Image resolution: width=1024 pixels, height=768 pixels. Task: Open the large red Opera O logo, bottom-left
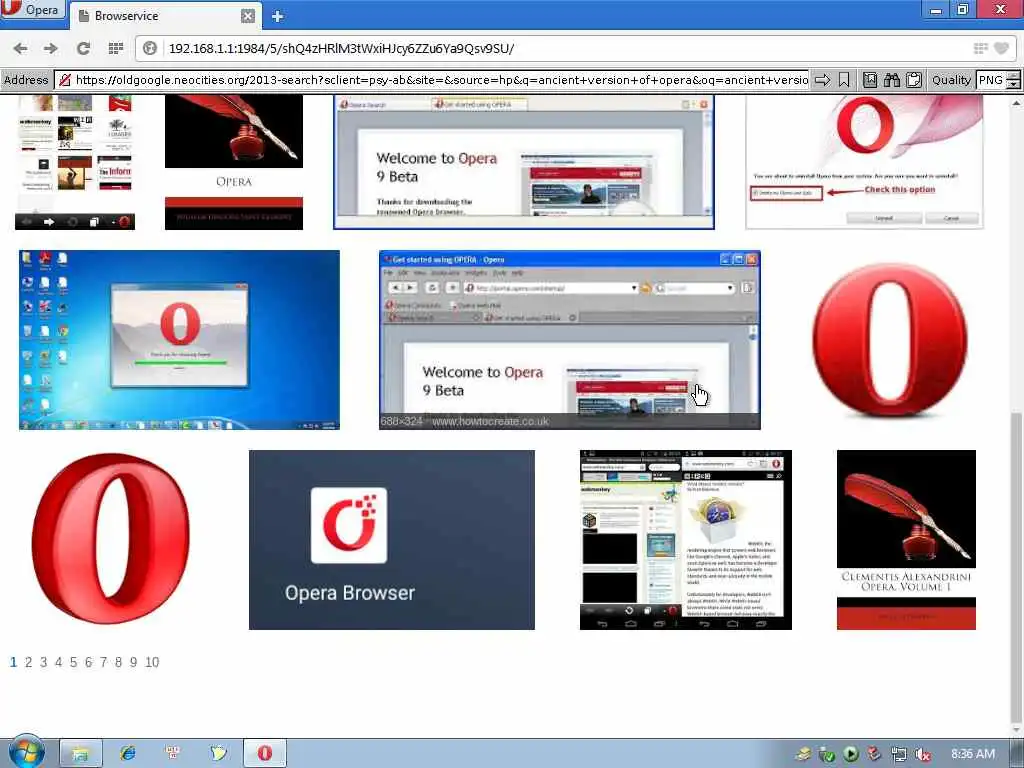(111, 539)
